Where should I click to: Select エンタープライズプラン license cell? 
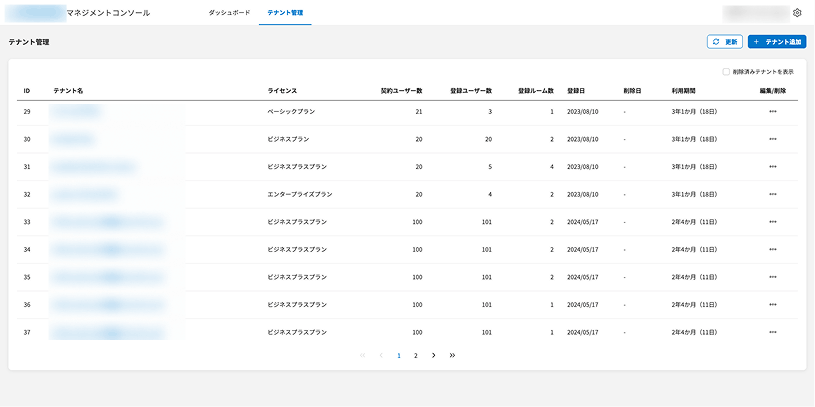pos(300,194)
